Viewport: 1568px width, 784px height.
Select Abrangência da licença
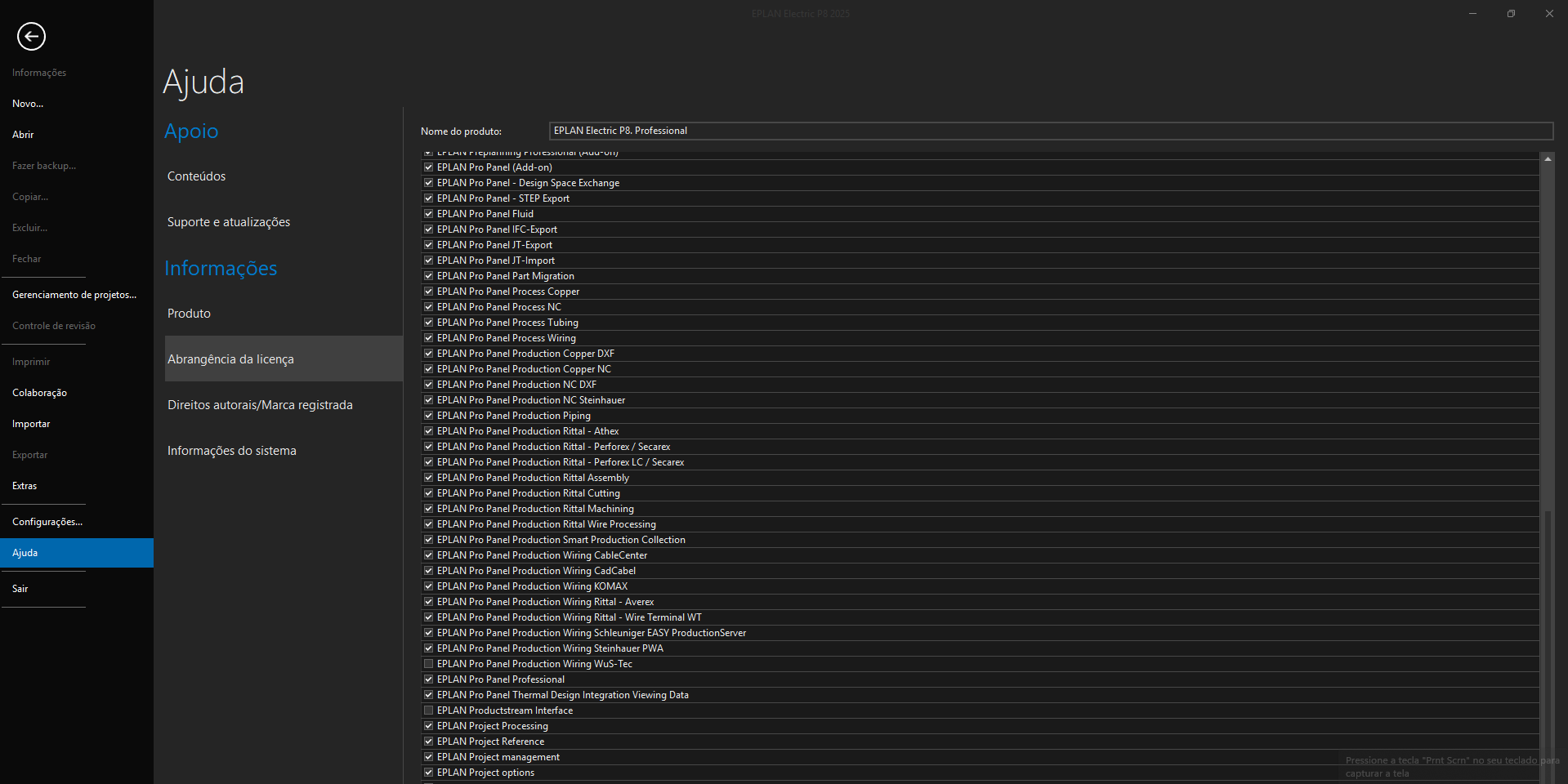(284, 359)
